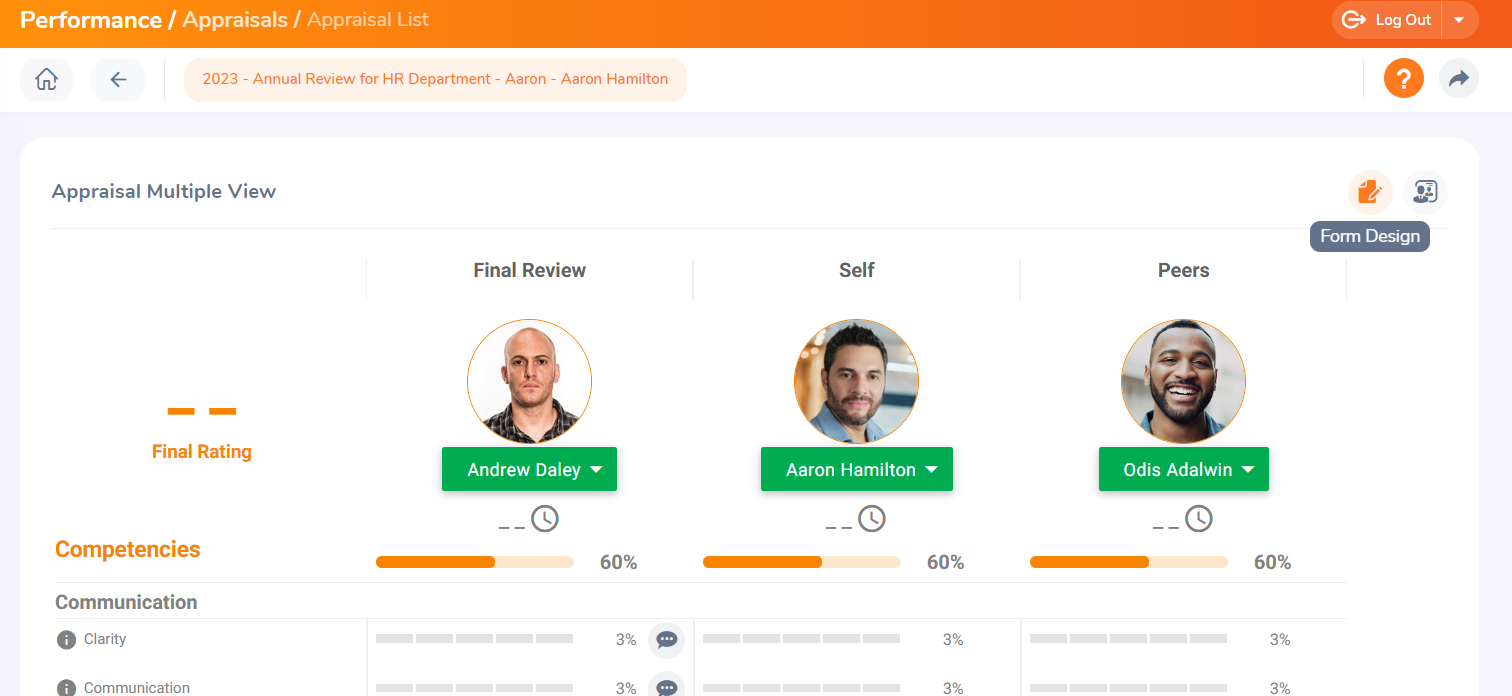
Task: Click the share arrow icon
Action: [1458, 79]
